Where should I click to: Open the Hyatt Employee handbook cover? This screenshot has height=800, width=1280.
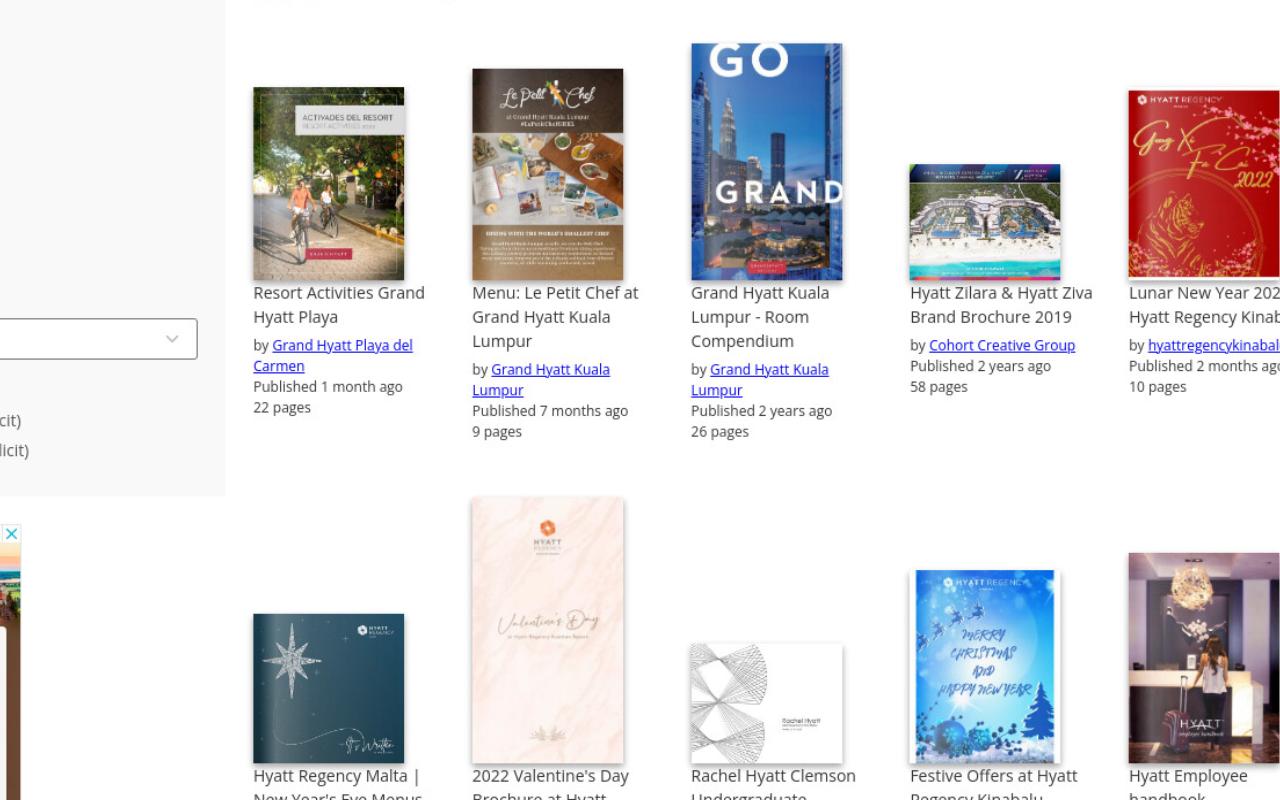[1204, 658]
